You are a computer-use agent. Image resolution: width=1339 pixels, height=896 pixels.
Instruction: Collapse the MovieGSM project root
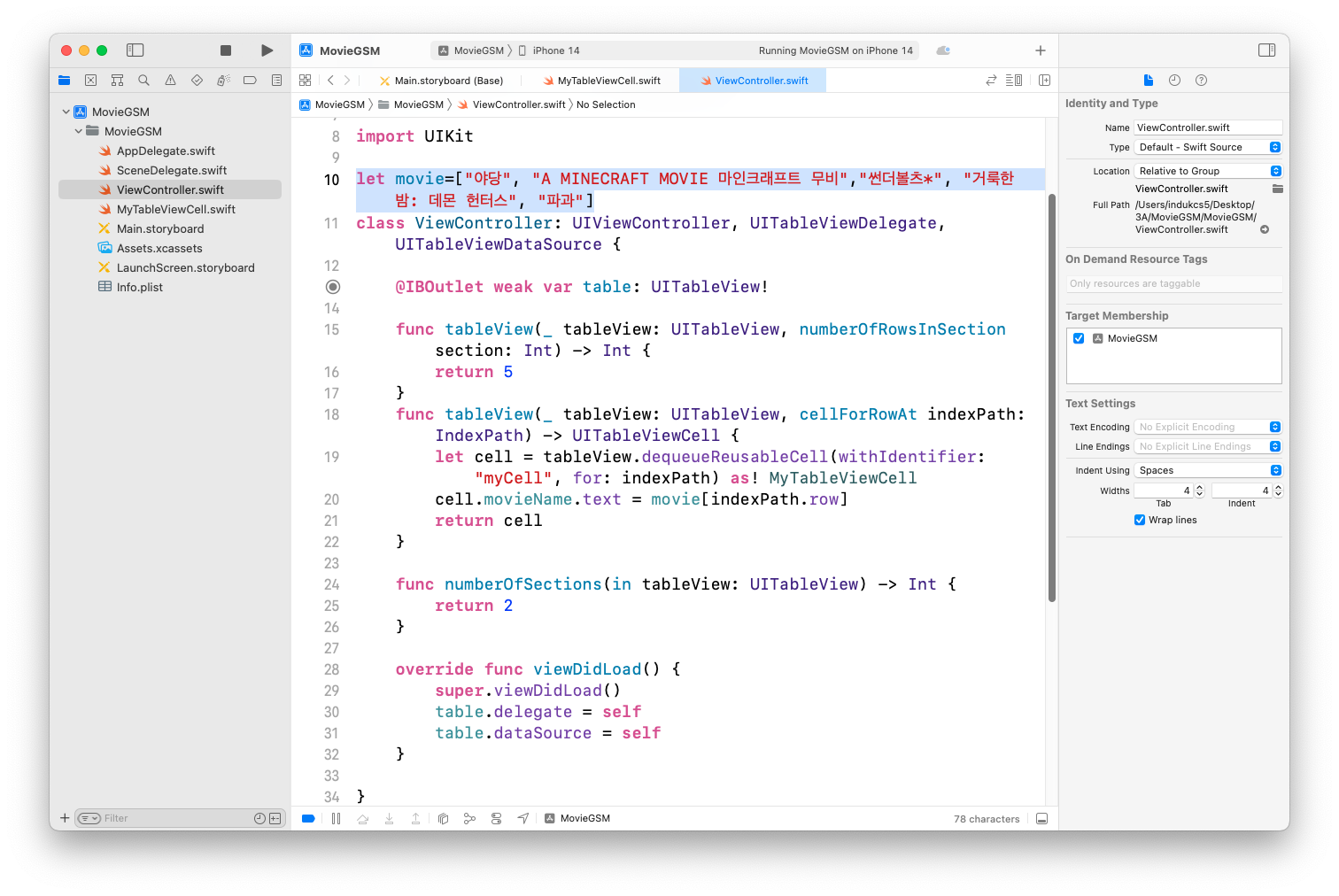[66, 112]
